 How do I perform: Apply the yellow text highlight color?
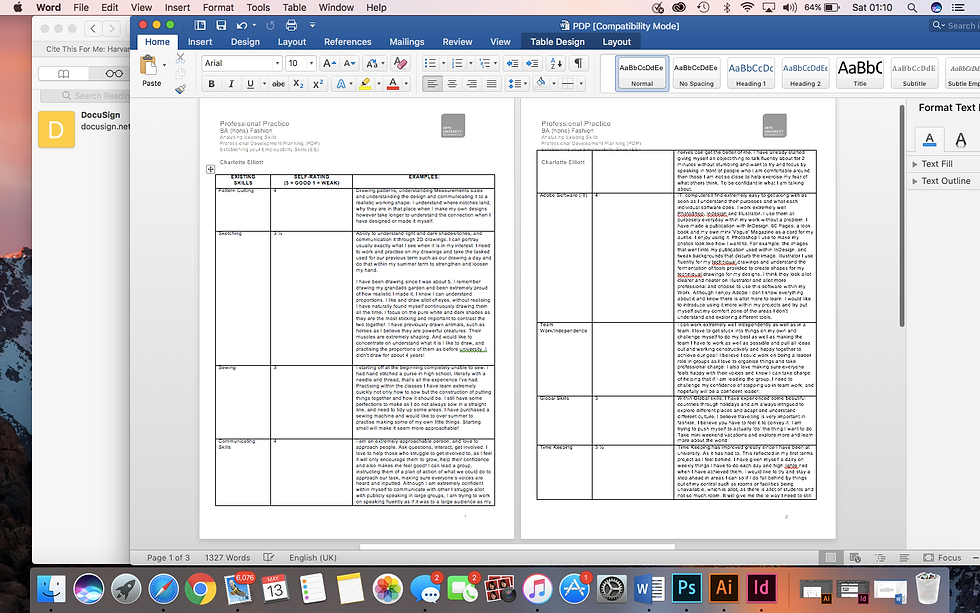click(365, 84)
